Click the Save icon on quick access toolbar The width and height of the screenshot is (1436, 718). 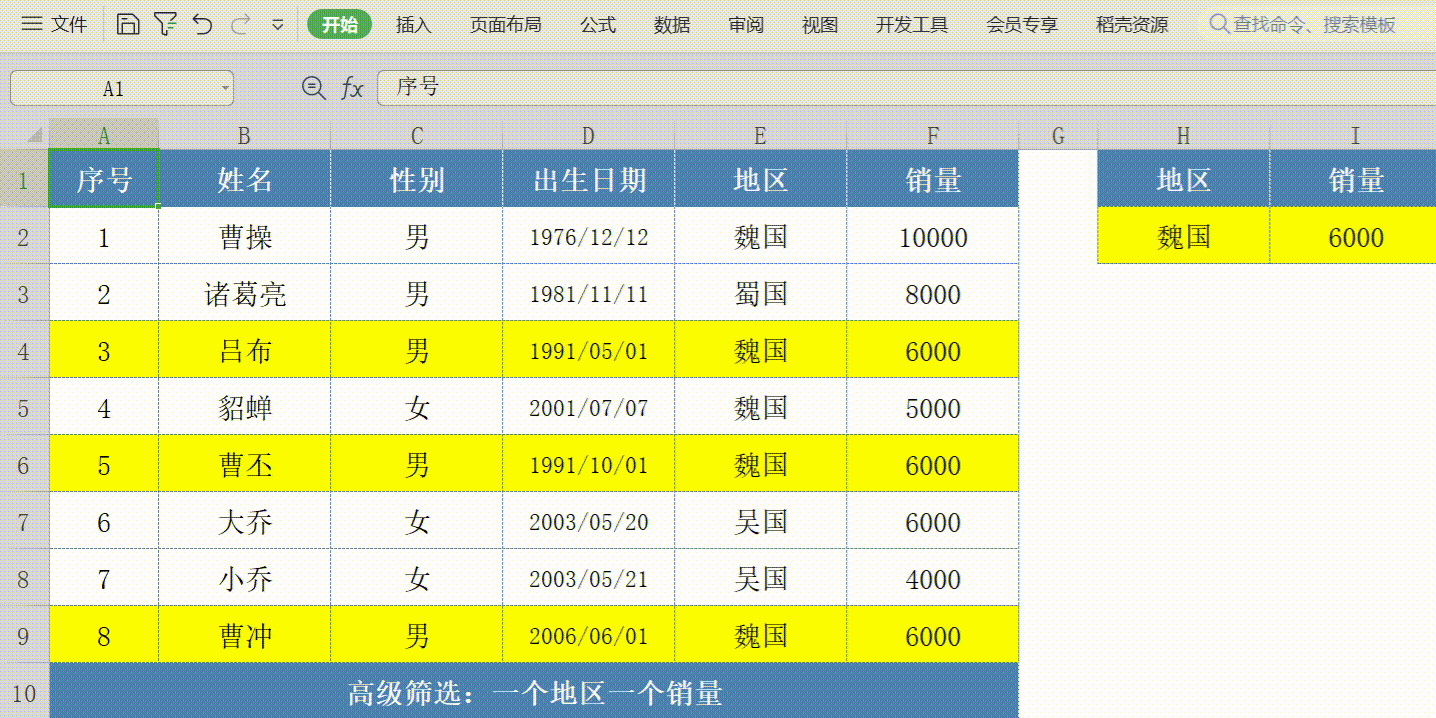(x=129, y=22)
